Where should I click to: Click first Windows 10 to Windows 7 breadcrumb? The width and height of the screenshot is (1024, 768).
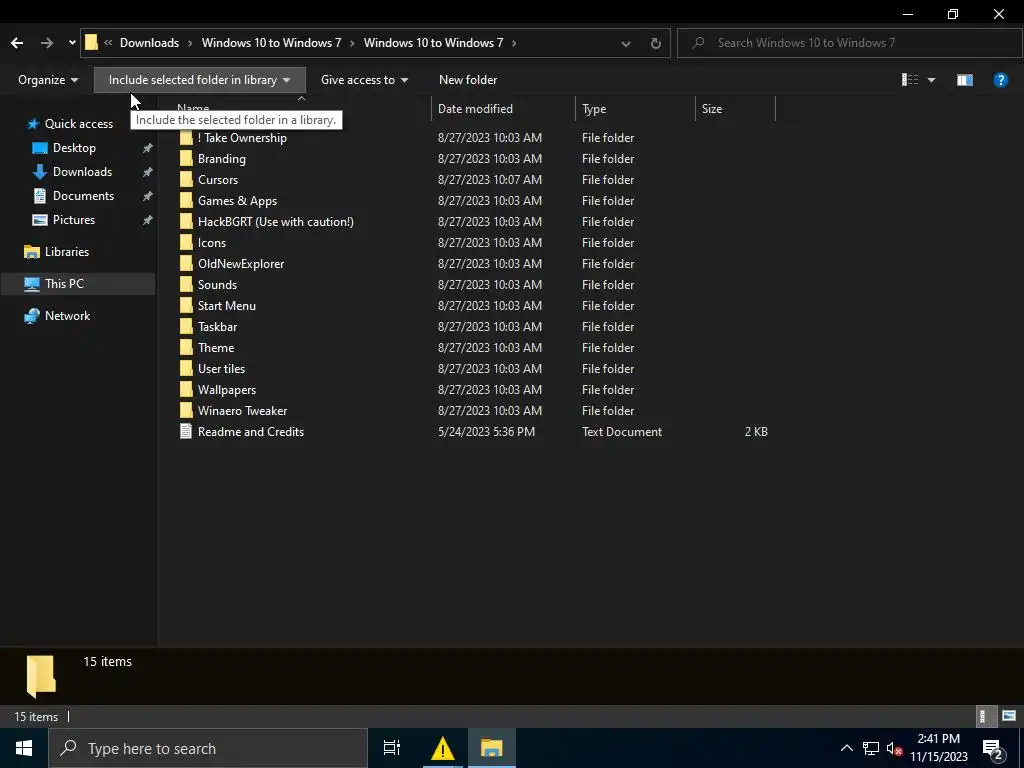point(271,43)
